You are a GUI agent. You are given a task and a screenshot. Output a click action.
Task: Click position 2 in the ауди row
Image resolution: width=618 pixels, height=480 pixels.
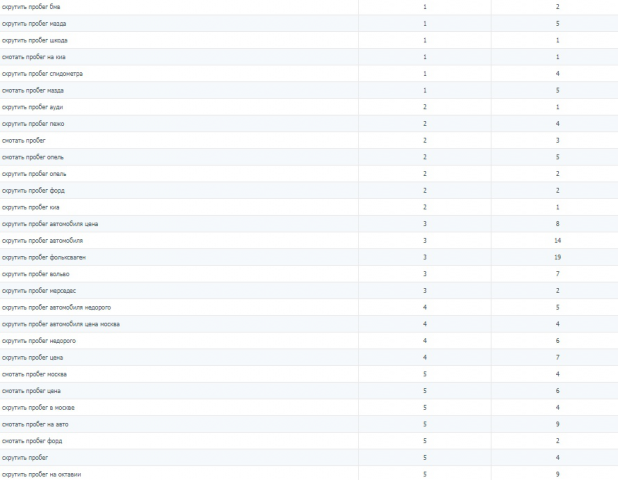[425, 107]
